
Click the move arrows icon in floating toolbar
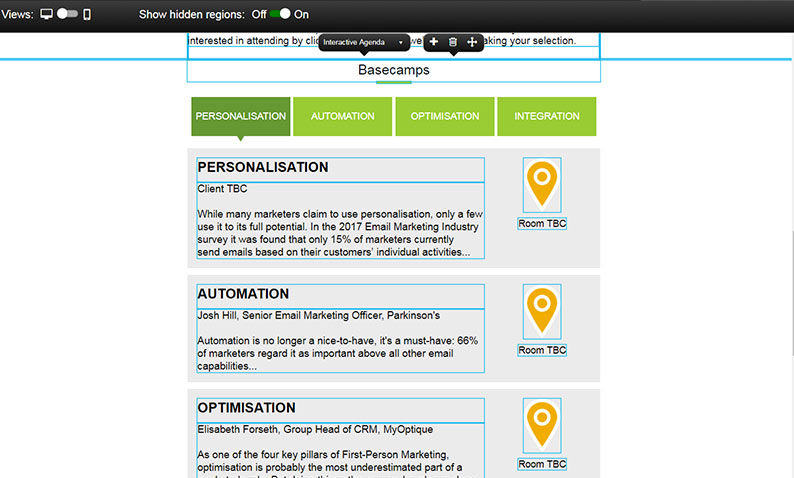point(473,42)
